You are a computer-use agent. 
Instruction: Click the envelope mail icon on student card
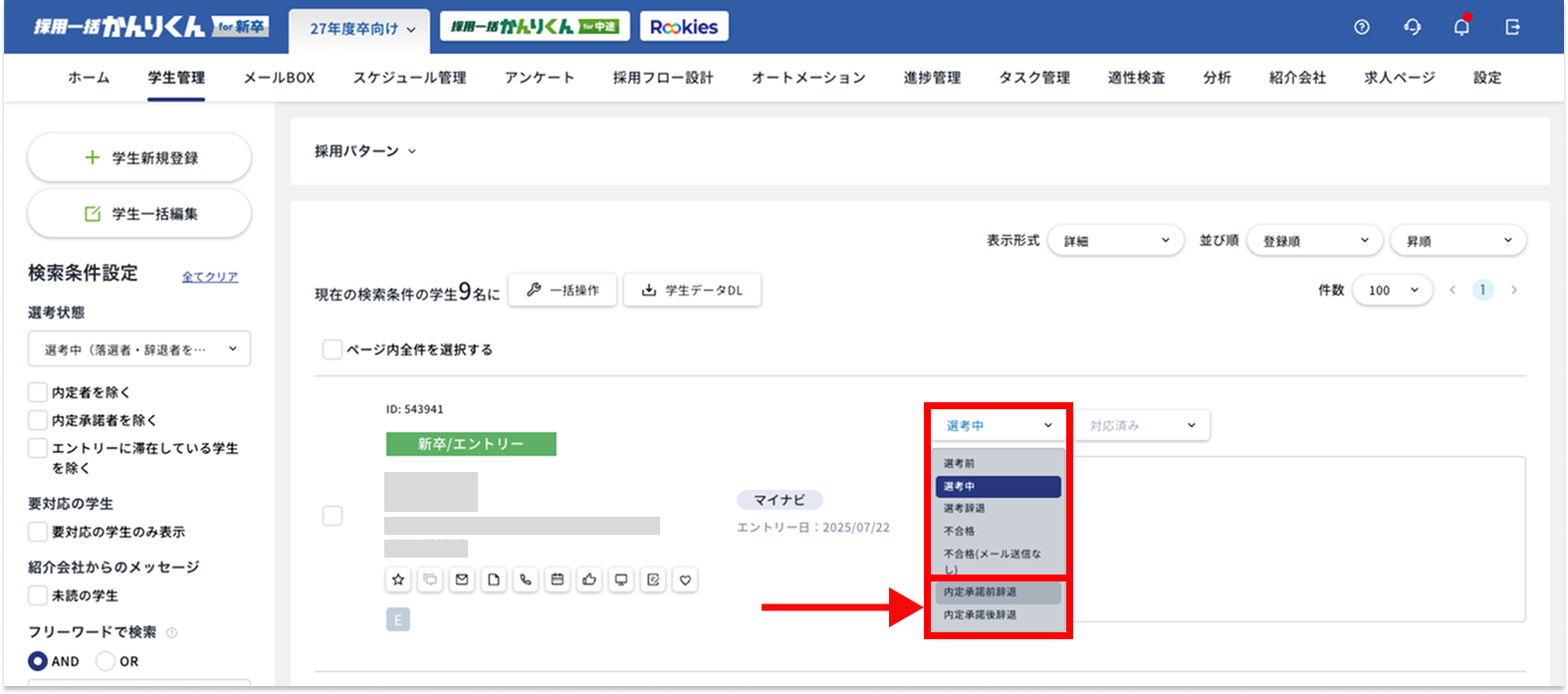[x=462, y=579]
